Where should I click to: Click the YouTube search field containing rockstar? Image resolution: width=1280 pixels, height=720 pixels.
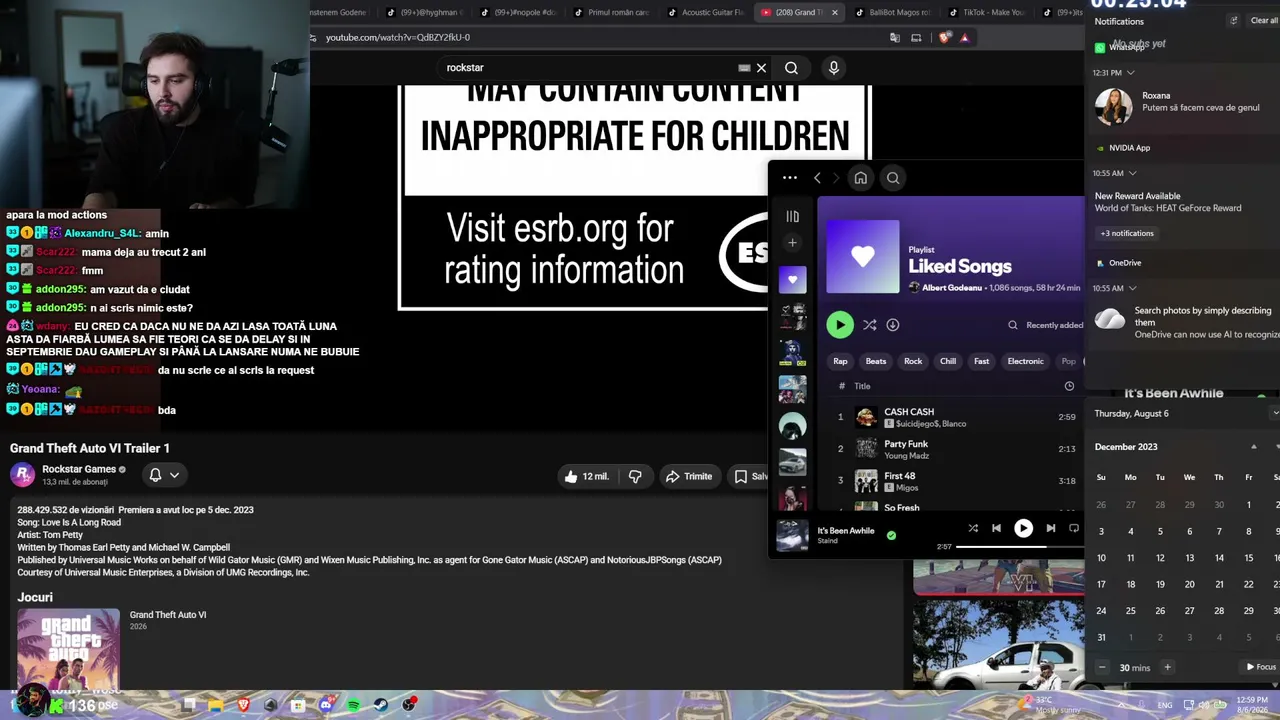pyautogui.click(x=590, y=68)
